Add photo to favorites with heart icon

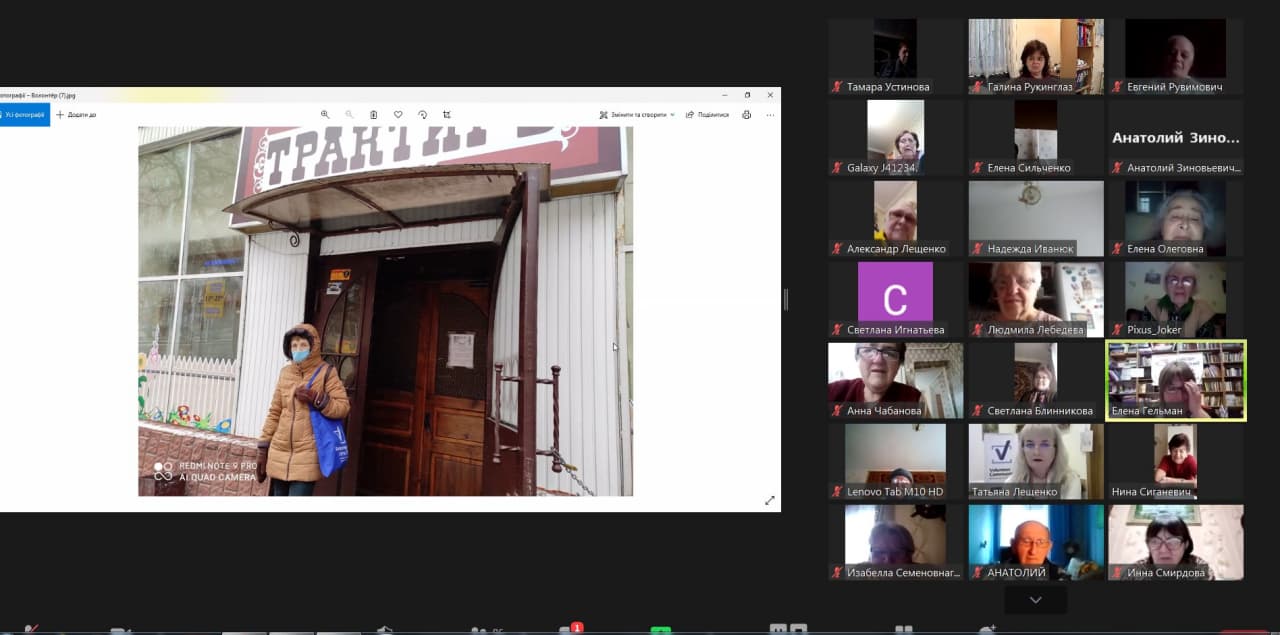(x=398, y=115)
